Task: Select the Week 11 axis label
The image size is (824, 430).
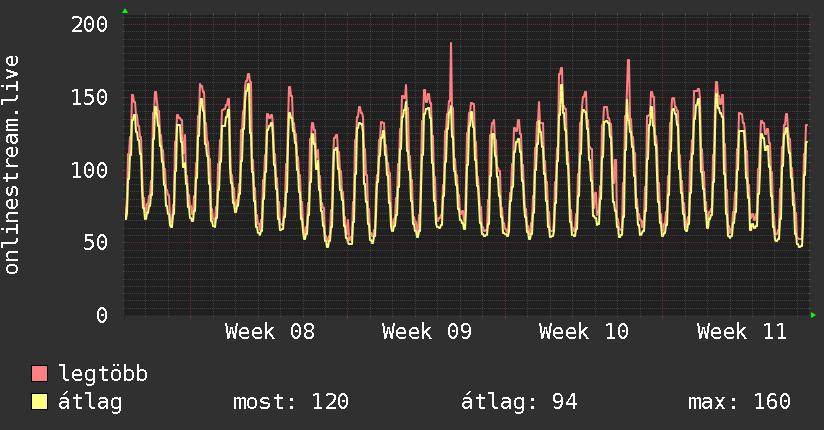Action: 742,332
